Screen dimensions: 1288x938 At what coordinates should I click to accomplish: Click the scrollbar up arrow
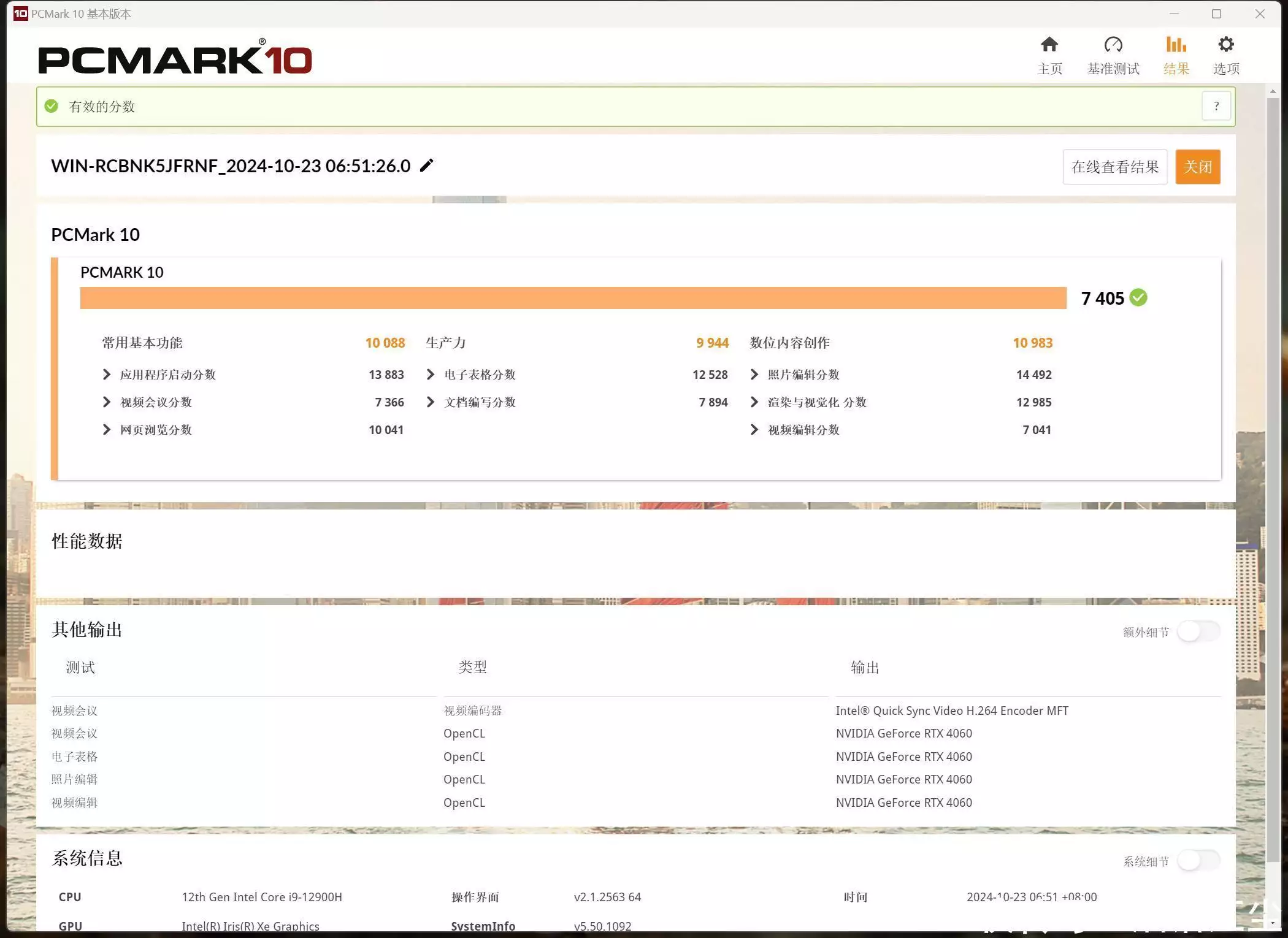[x=1273, y=91]
